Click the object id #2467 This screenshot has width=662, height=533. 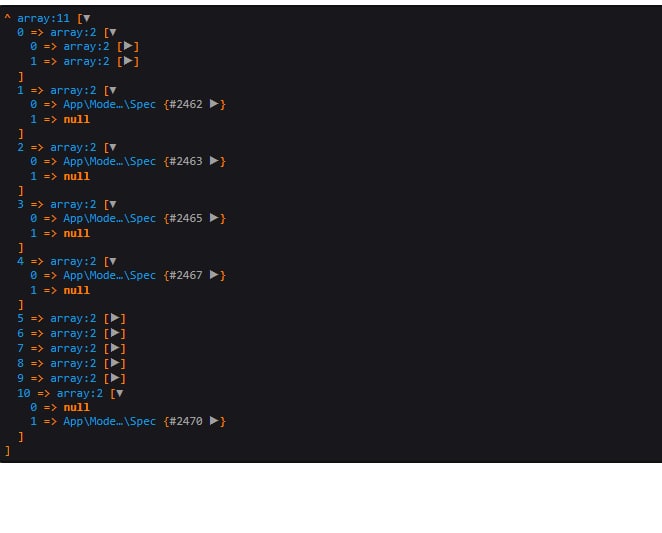pos(186,275)
